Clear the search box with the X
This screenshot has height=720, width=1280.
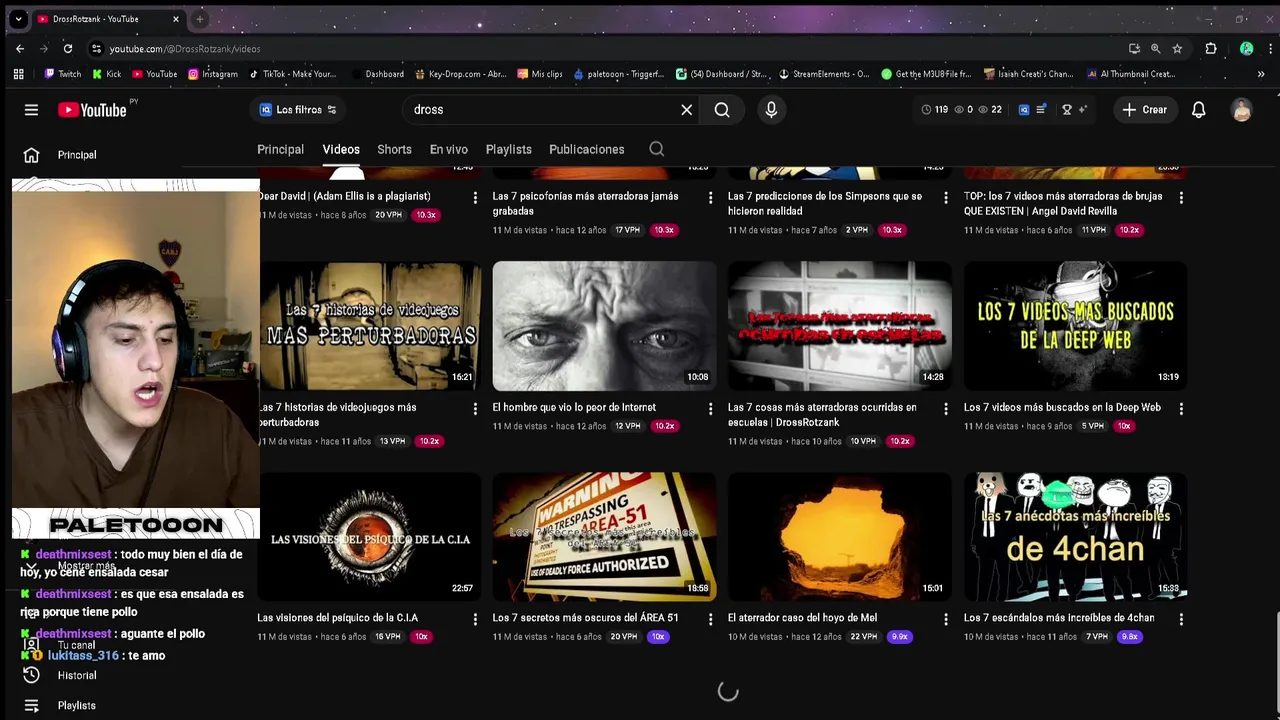(687, 110)
